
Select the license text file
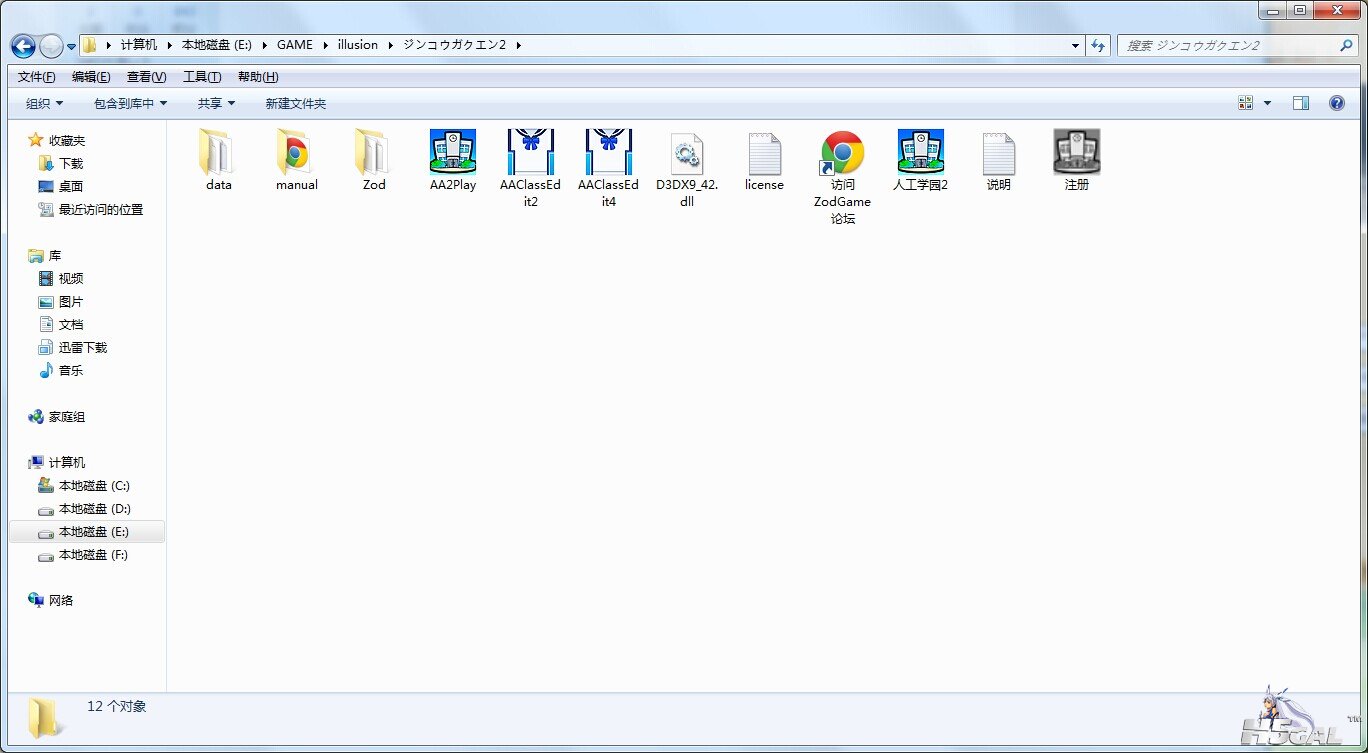click(764, 153)
